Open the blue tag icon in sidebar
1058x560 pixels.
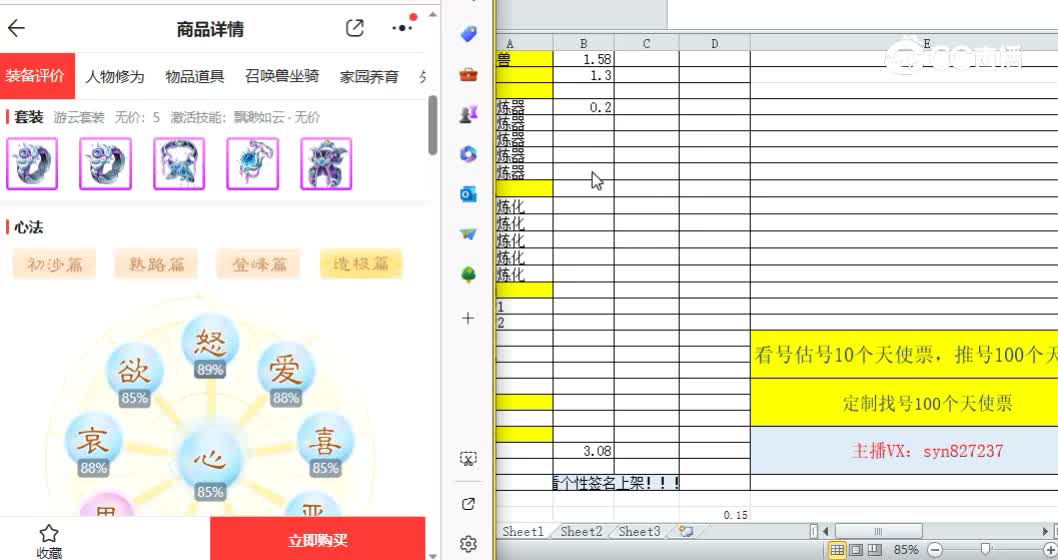tap(468, 34)
